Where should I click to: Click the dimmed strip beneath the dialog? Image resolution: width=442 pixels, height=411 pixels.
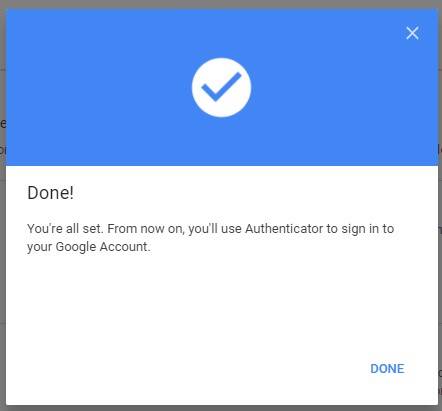point(221,408)
